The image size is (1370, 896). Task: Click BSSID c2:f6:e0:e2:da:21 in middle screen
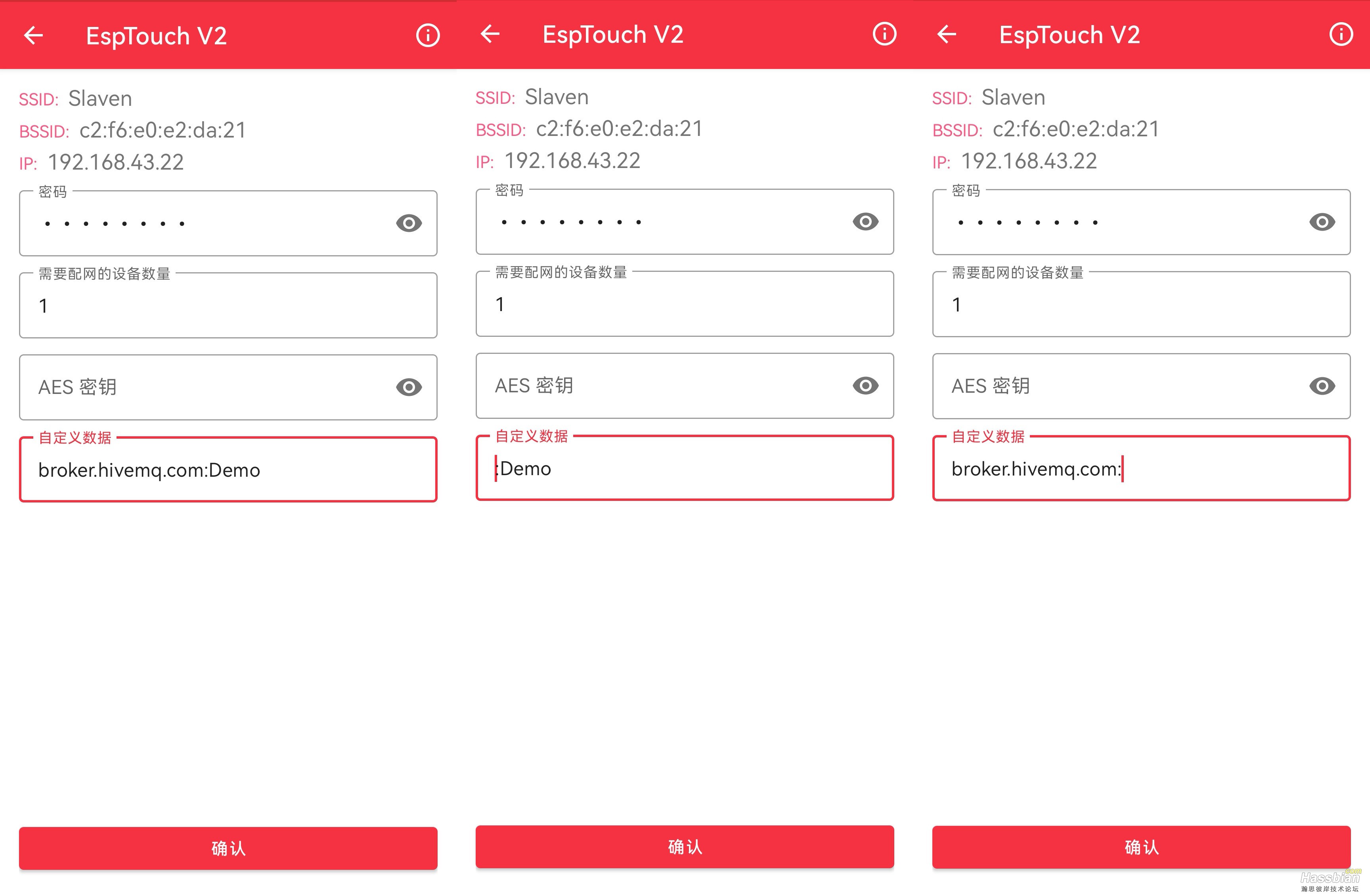619,129
